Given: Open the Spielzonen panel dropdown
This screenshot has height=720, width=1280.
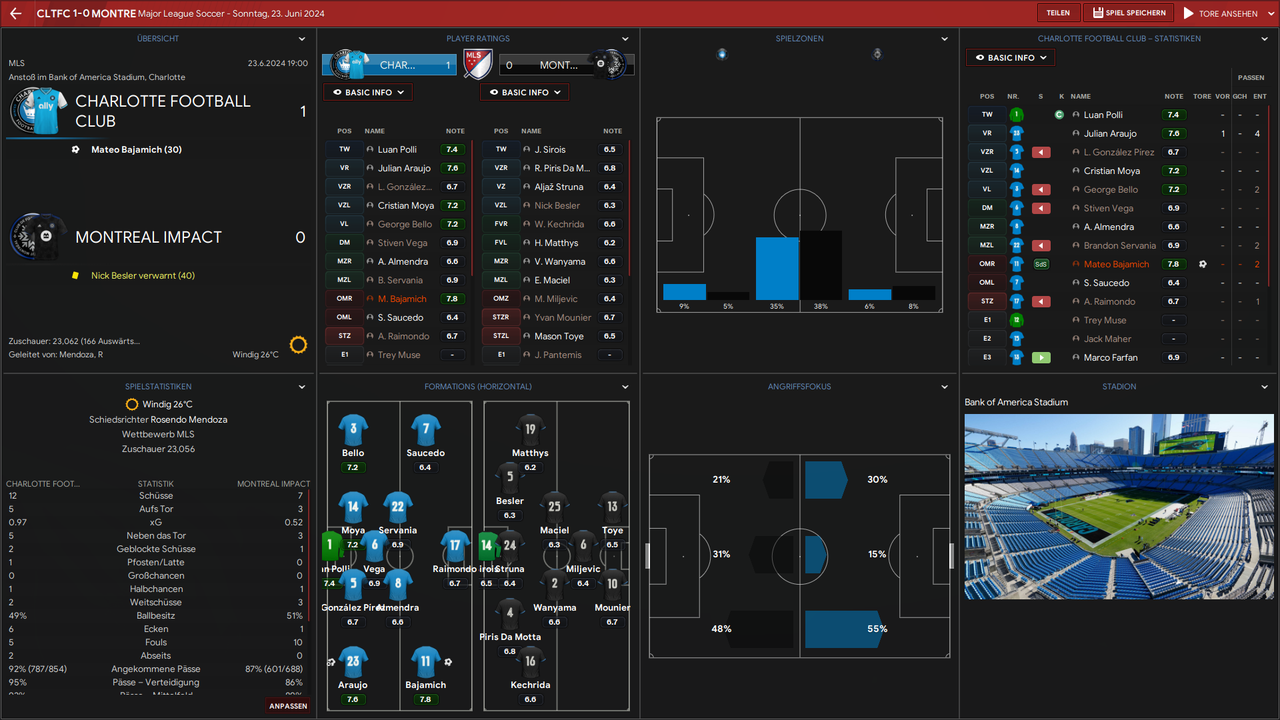Looking at the screenshot, I should [x=945, y=39].
